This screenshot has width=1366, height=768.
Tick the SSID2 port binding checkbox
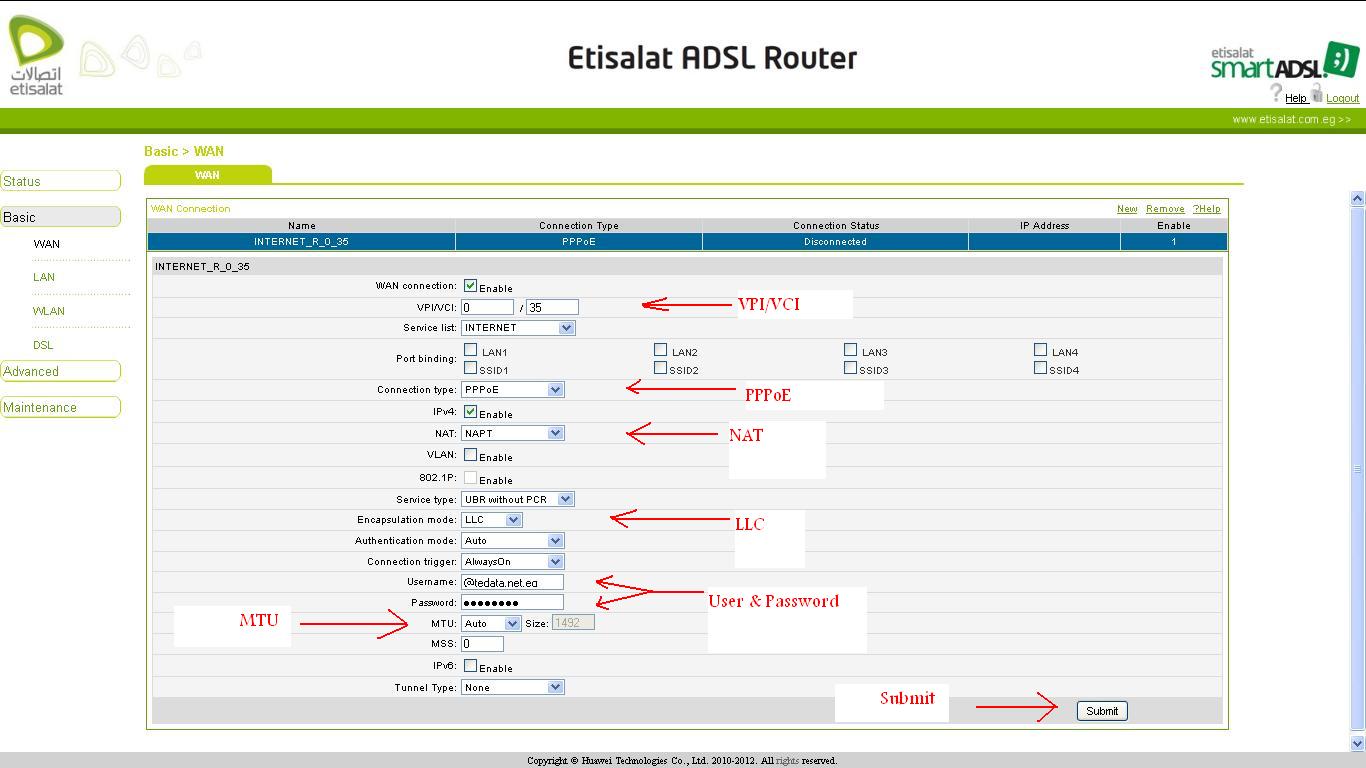(660, 368)
